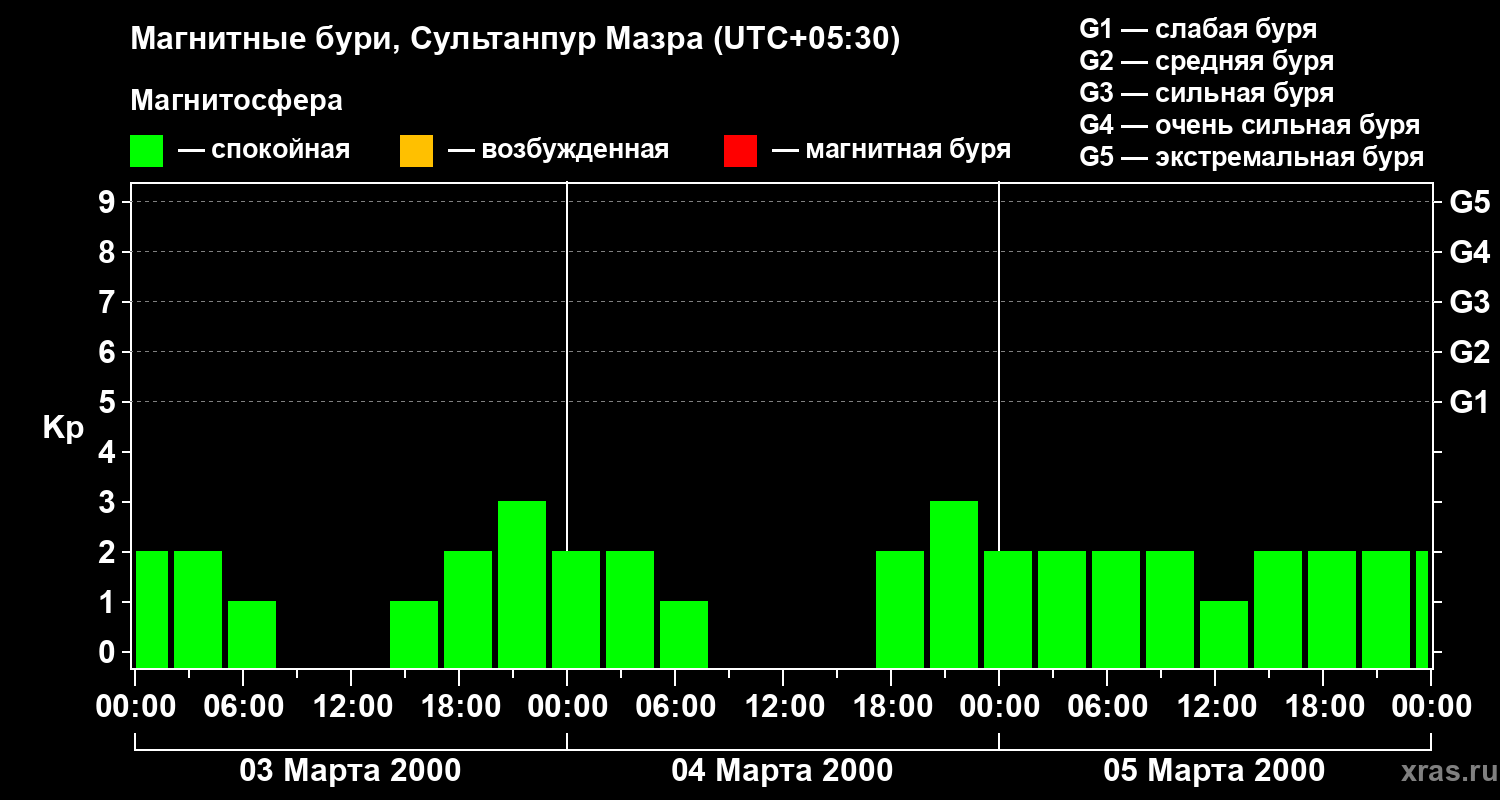Click the Kp 1 bar on 05 Марта
1500x800 pixels.
pyautogui.click(x=1224, y=634)
